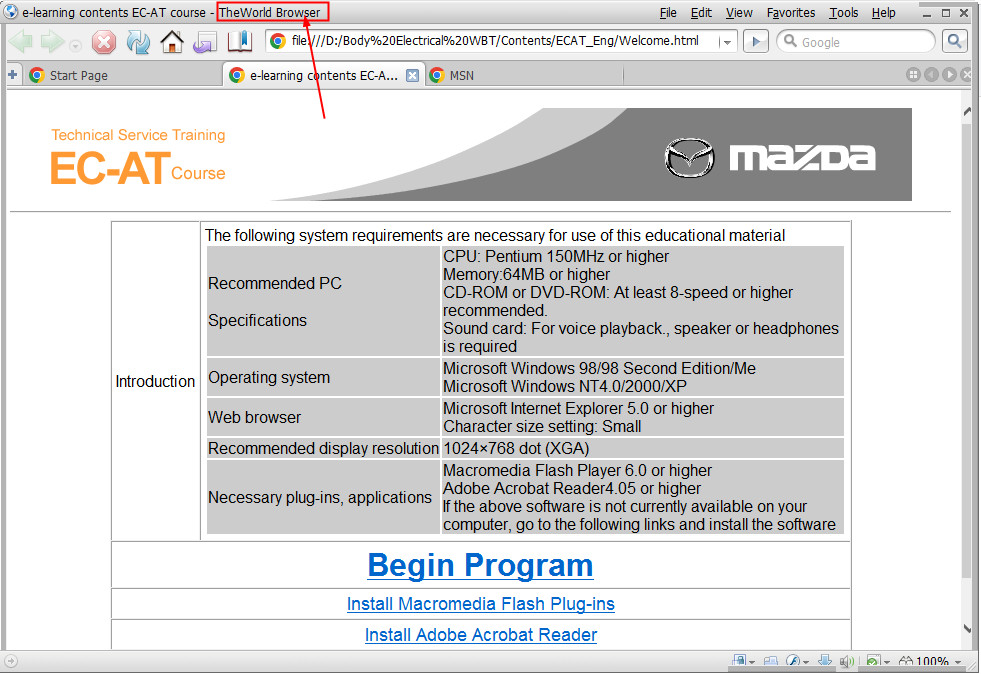Click the page scrollbar down arrow
The height and width of the screenshot is (674, 981).
click(967, 629)
